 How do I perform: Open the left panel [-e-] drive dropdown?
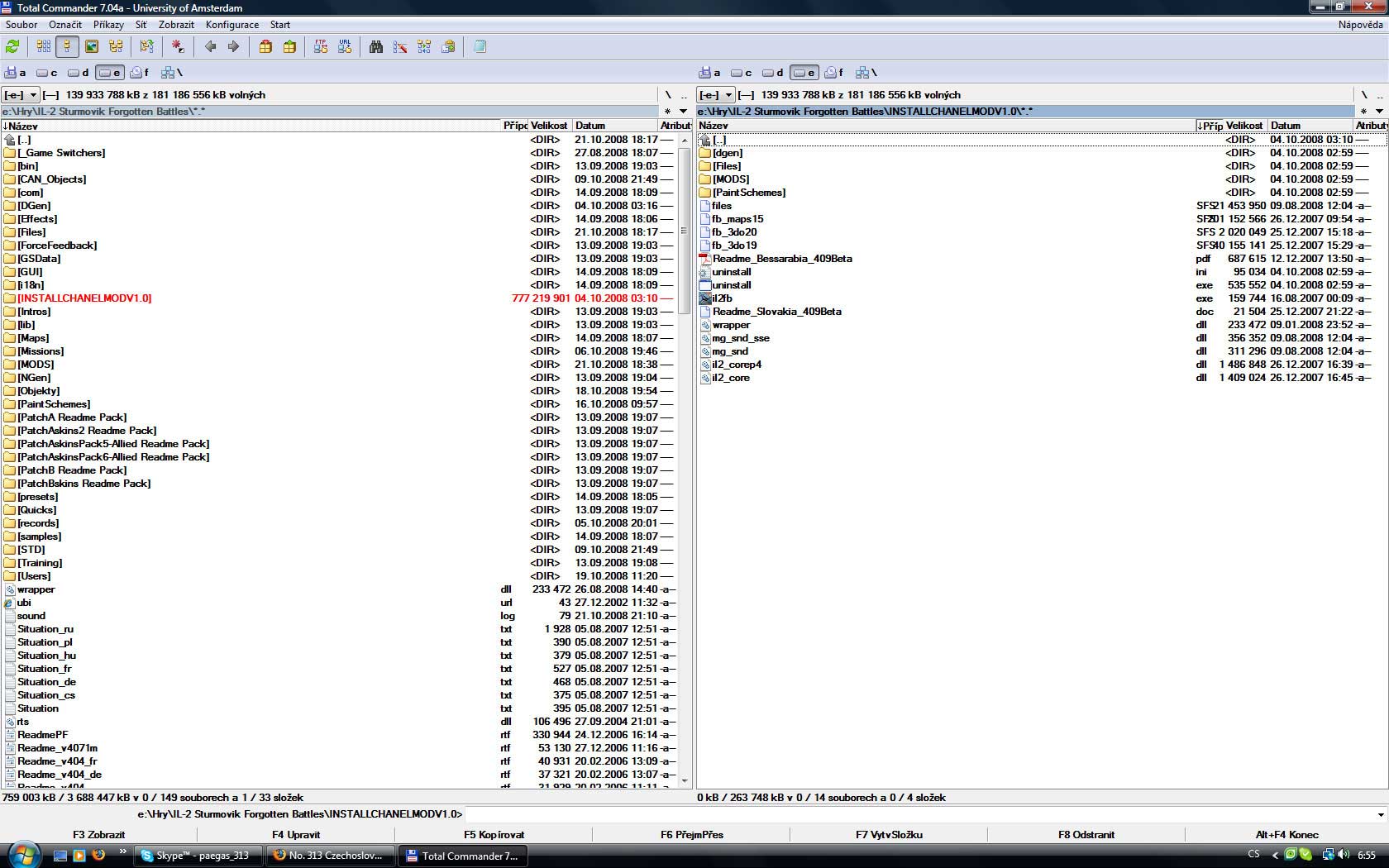click(21, 95)
